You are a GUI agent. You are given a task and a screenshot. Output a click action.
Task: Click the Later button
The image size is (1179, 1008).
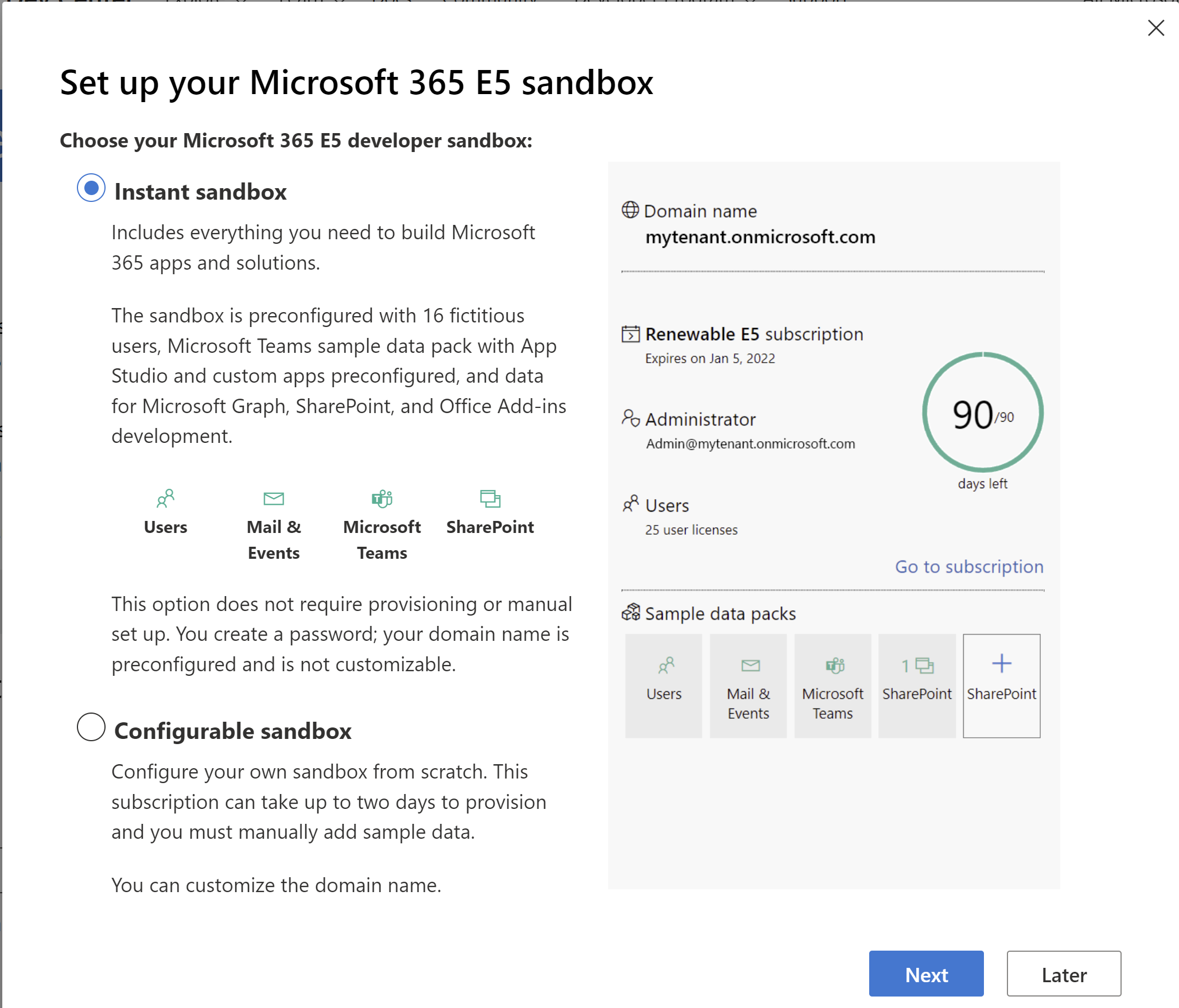coord(1063,974)
